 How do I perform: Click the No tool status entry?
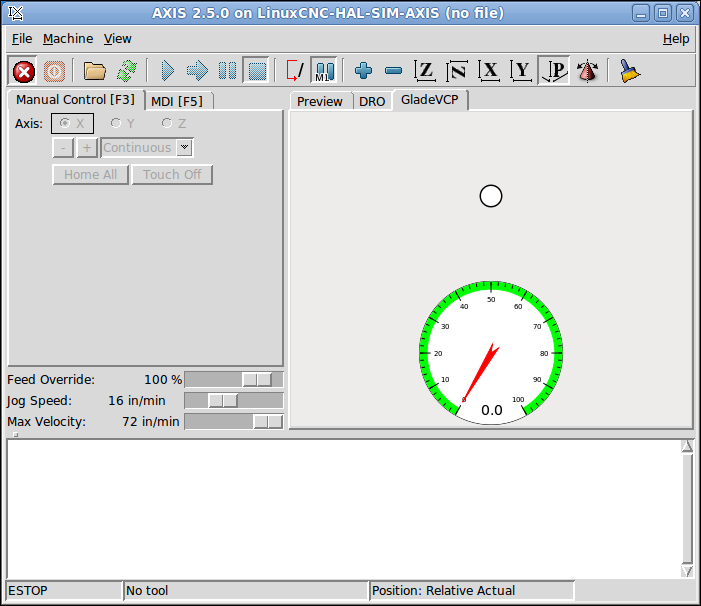pyautogui.click(x=245, y=591)
